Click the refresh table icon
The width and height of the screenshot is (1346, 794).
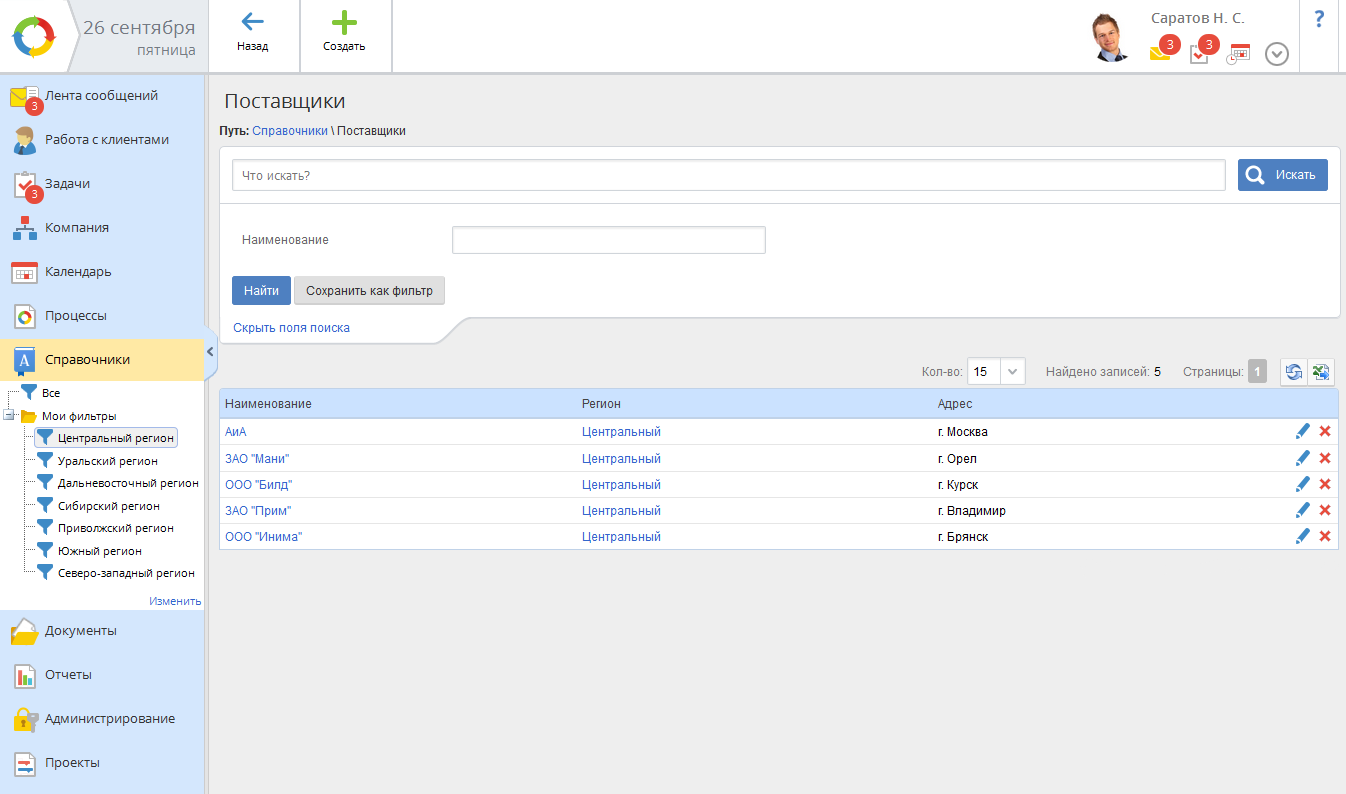tap(1294, 372)
